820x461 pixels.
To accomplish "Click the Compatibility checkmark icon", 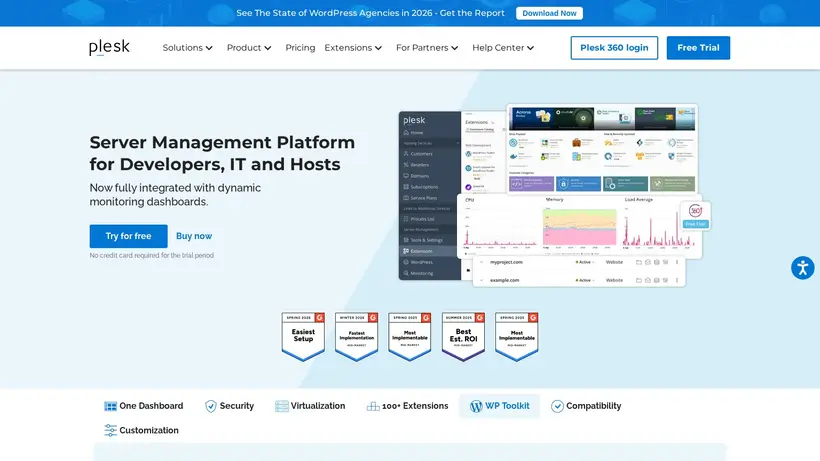I will point(557,406).
